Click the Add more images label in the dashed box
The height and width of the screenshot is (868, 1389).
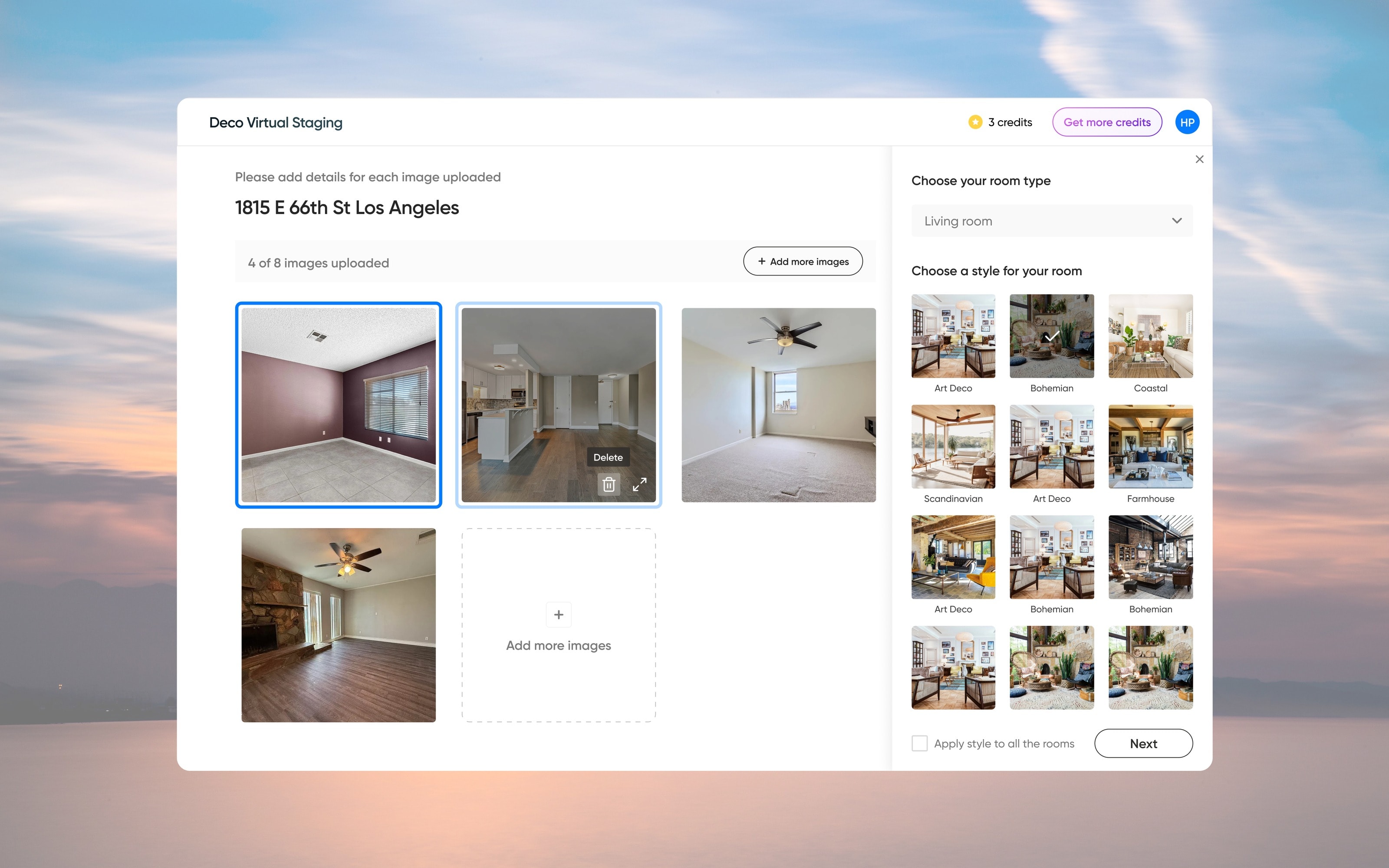(559, 646)
